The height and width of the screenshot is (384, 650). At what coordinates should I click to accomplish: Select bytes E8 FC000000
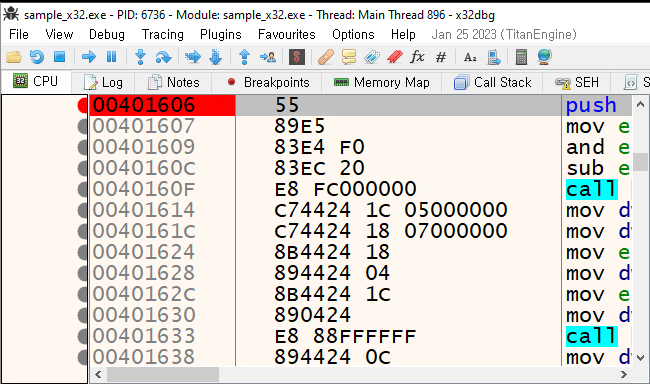click(345, 189)
